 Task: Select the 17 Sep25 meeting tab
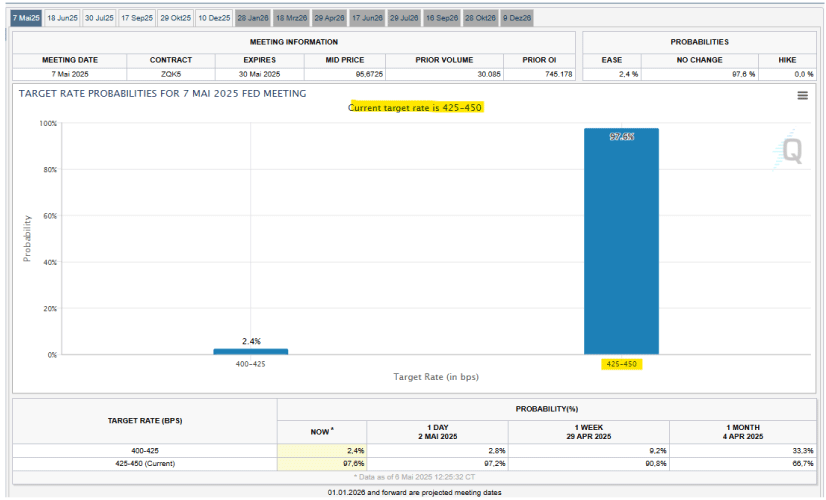coord(136,18)
